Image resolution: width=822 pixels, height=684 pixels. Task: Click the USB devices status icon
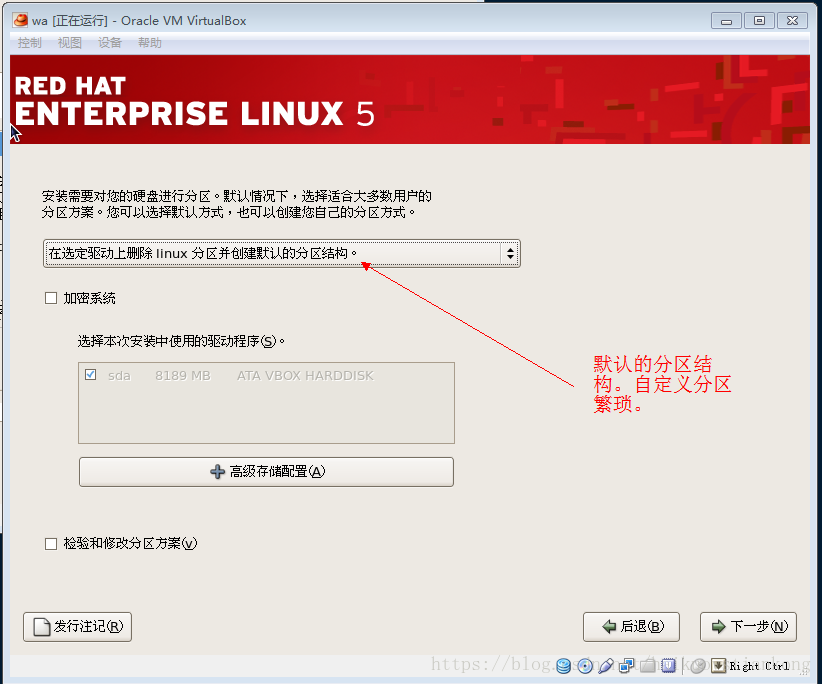point(605,666)
